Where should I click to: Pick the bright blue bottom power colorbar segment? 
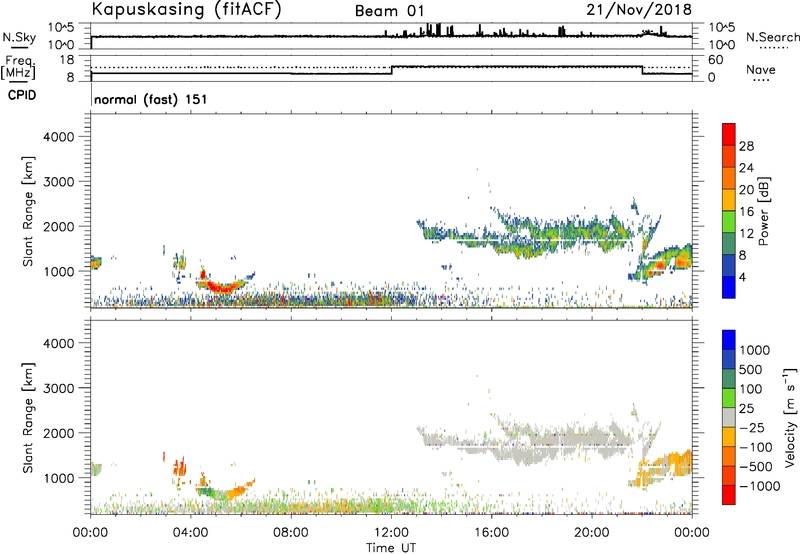point(729,287)
